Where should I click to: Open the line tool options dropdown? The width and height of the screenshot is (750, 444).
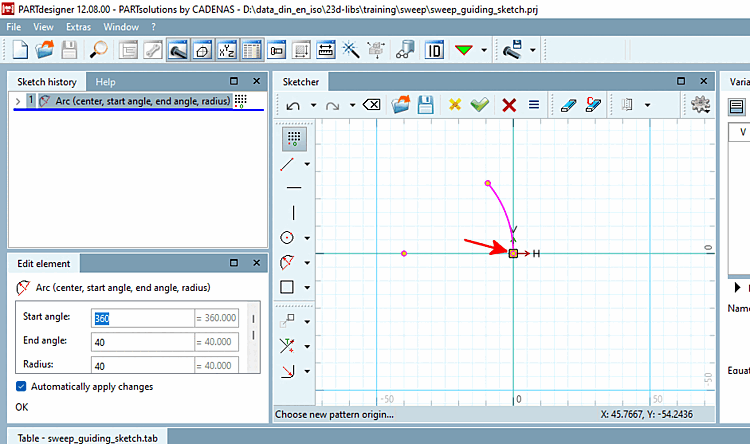307,164
